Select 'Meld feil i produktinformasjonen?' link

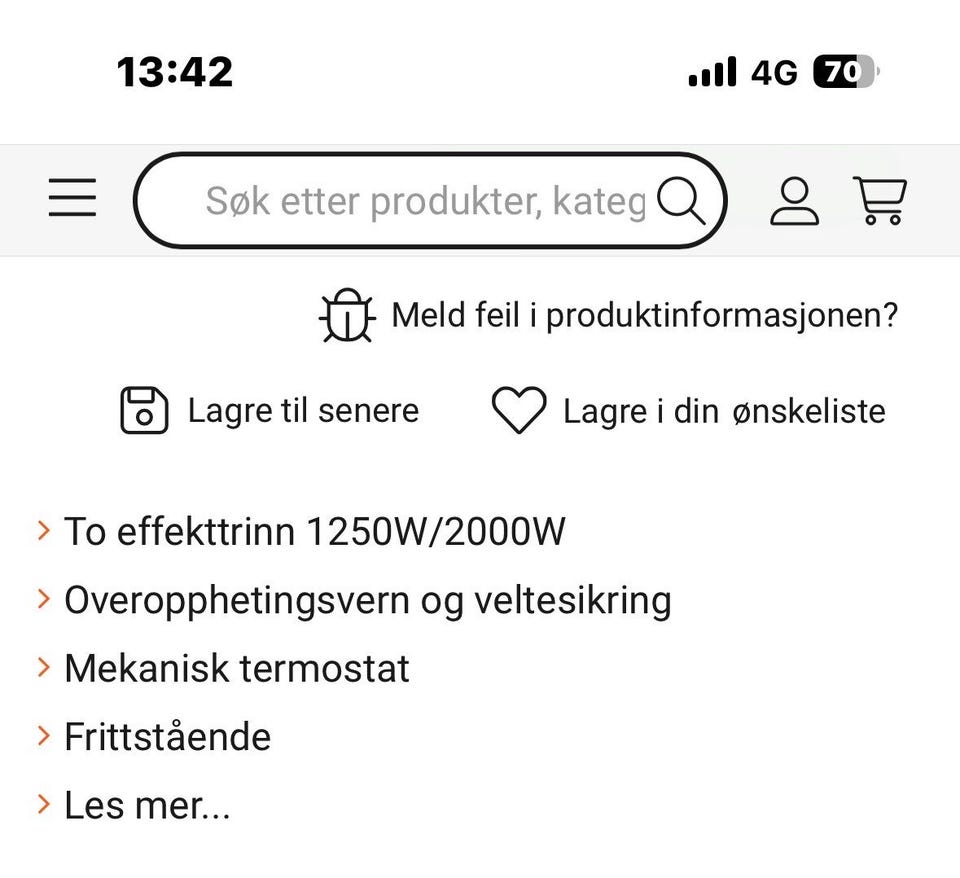click(x=644, y=316)
